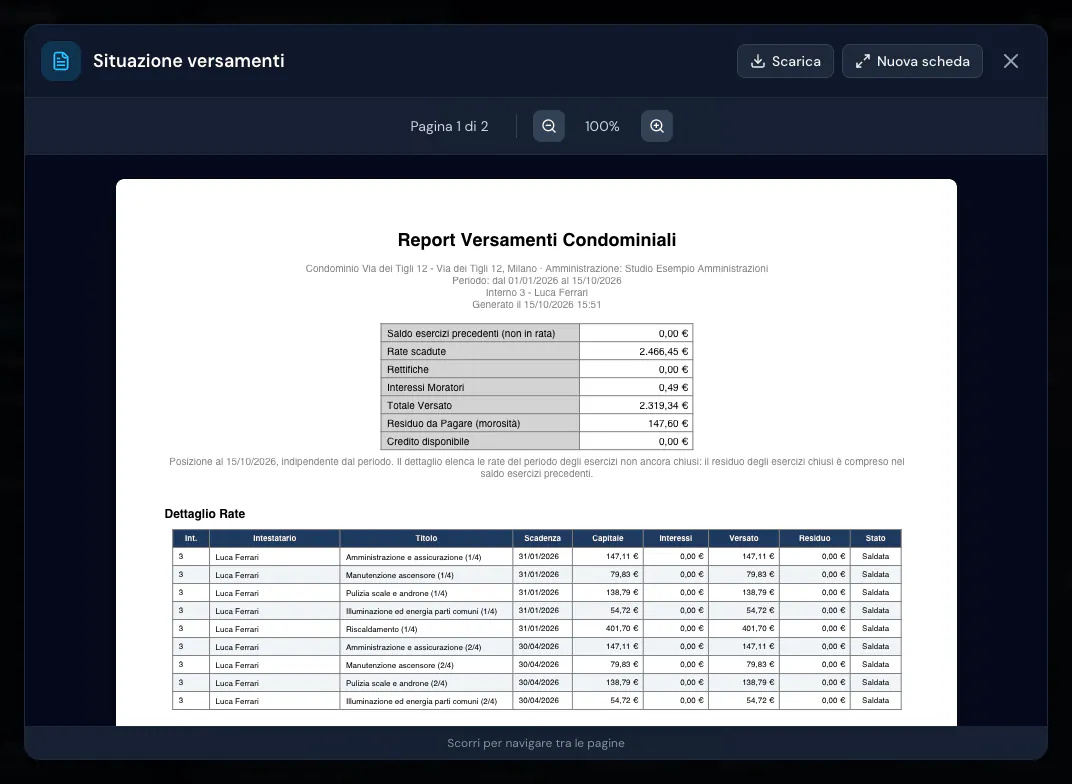Click the Saldata status in the Riscaldamento row
Image resolution: width=1072 pixels, height=784 pixels.
coord(875,628)
